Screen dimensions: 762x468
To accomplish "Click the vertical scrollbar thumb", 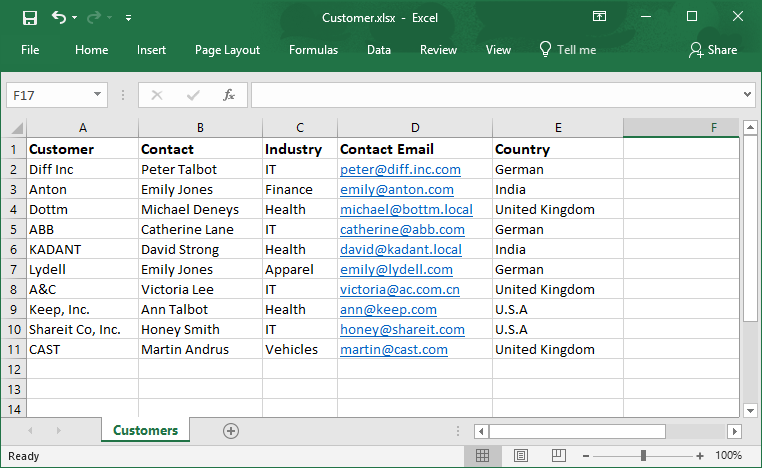I will pos(750,228).
